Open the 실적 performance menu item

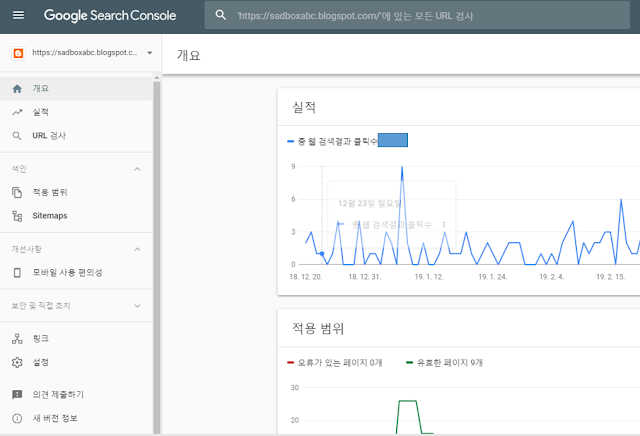tap(76, 112)
